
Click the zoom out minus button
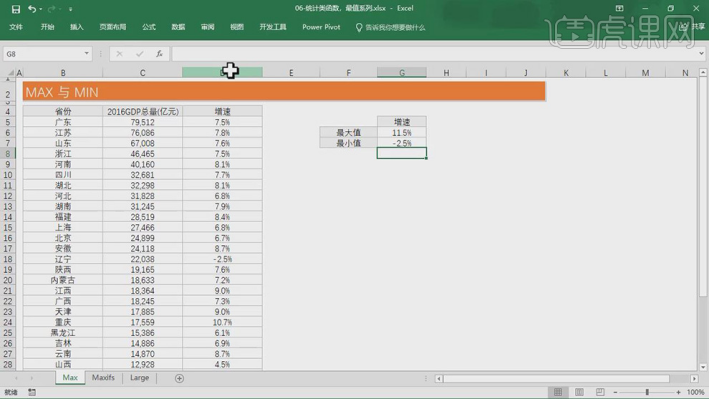[615, 392]
